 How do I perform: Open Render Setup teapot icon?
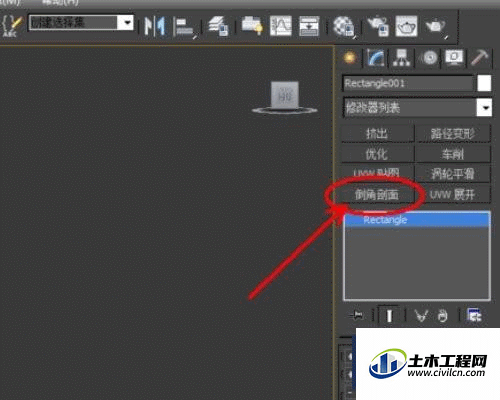pos(378,26)
